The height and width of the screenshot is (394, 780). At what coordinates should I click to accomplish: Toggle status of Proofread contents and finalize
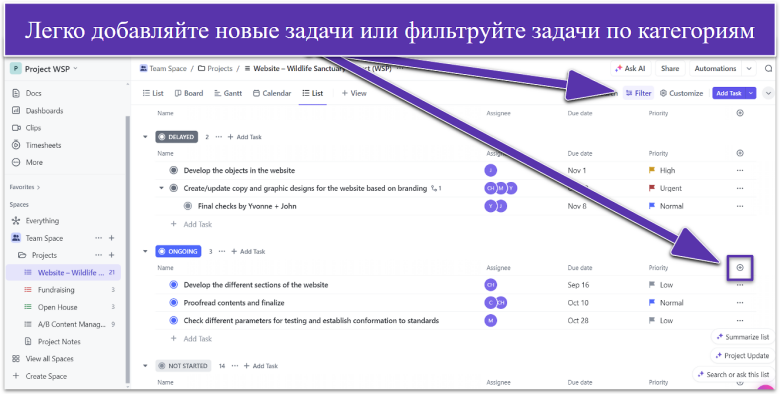(x=174, y=302)
